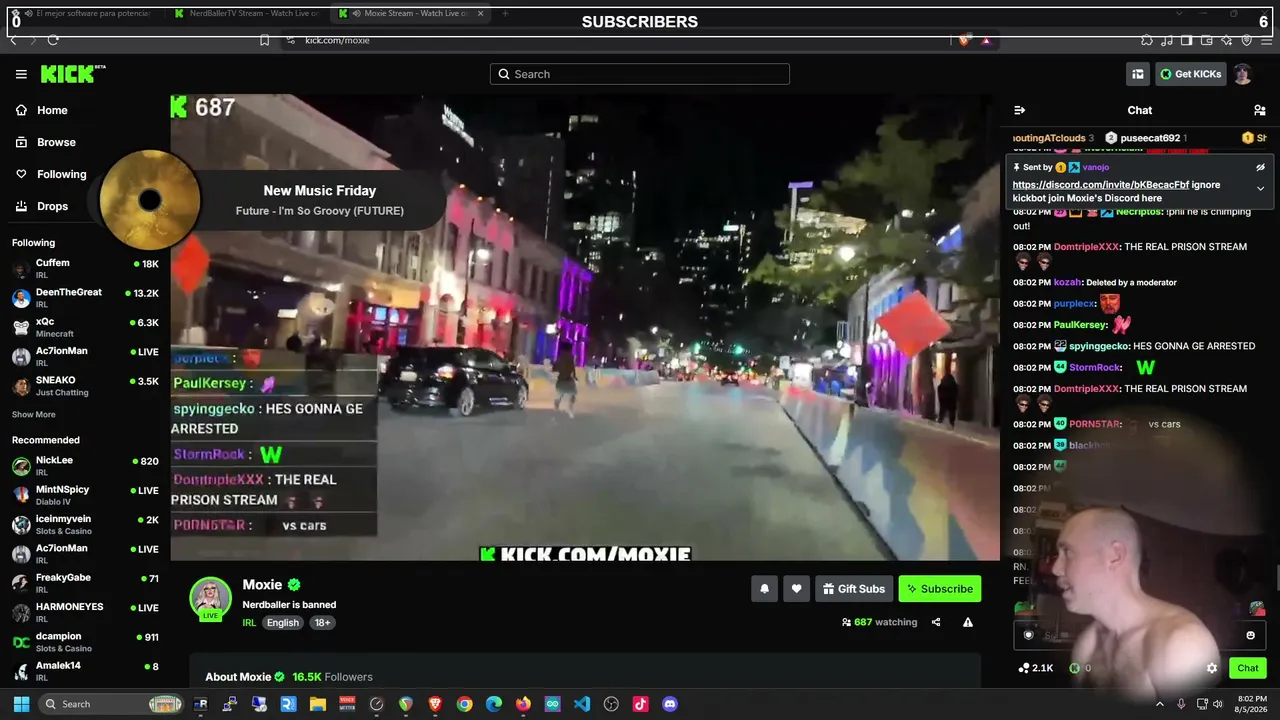Open the user profile avatar menu
The width and height of the screenshot is (1280, 720).
[x=1242, y=74]
